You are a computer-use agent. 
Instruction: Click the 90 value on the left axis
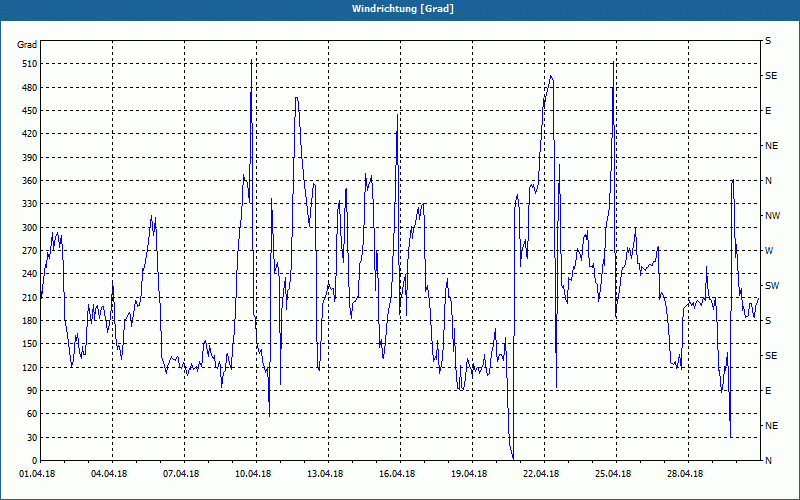click(32, 391)
